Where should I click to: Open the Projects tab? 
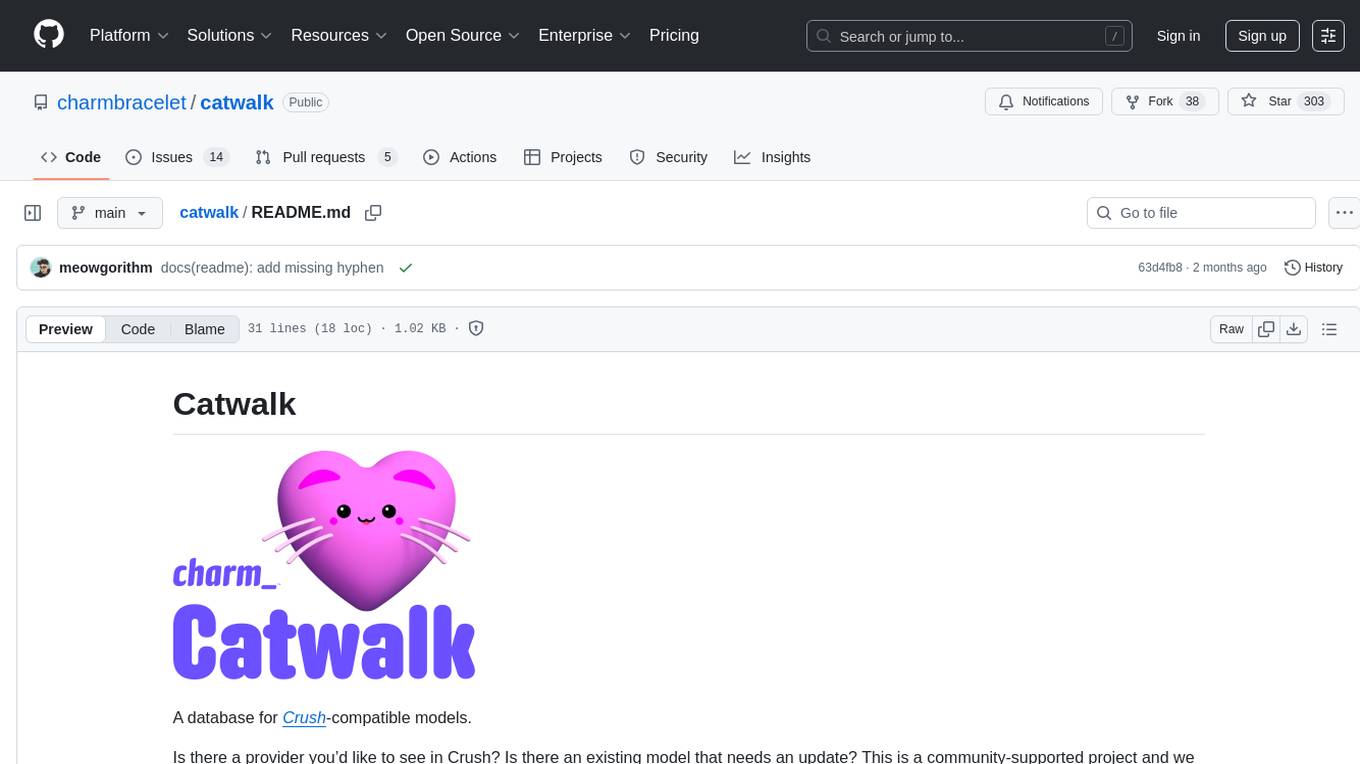563,157
